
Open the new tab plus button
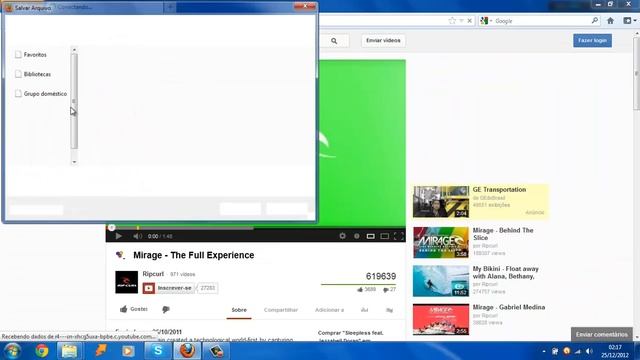pyautogui.click(x=170, y=7)
